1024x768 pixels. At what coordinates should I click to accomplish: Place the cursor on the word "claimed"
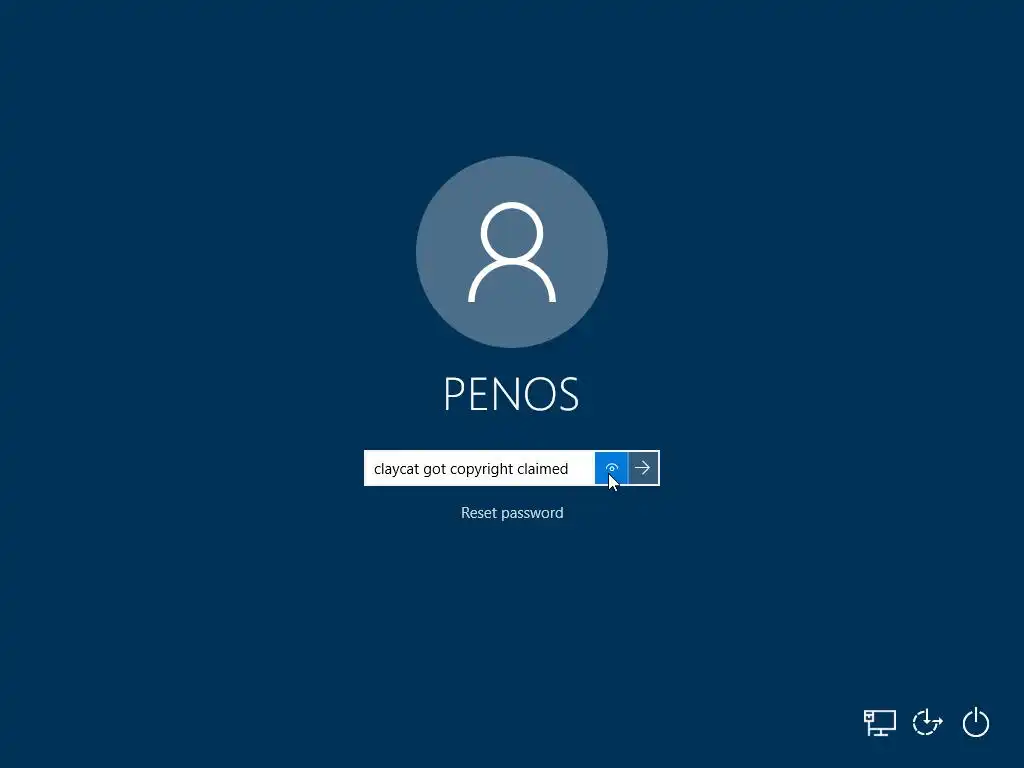(x=542, y=469)
